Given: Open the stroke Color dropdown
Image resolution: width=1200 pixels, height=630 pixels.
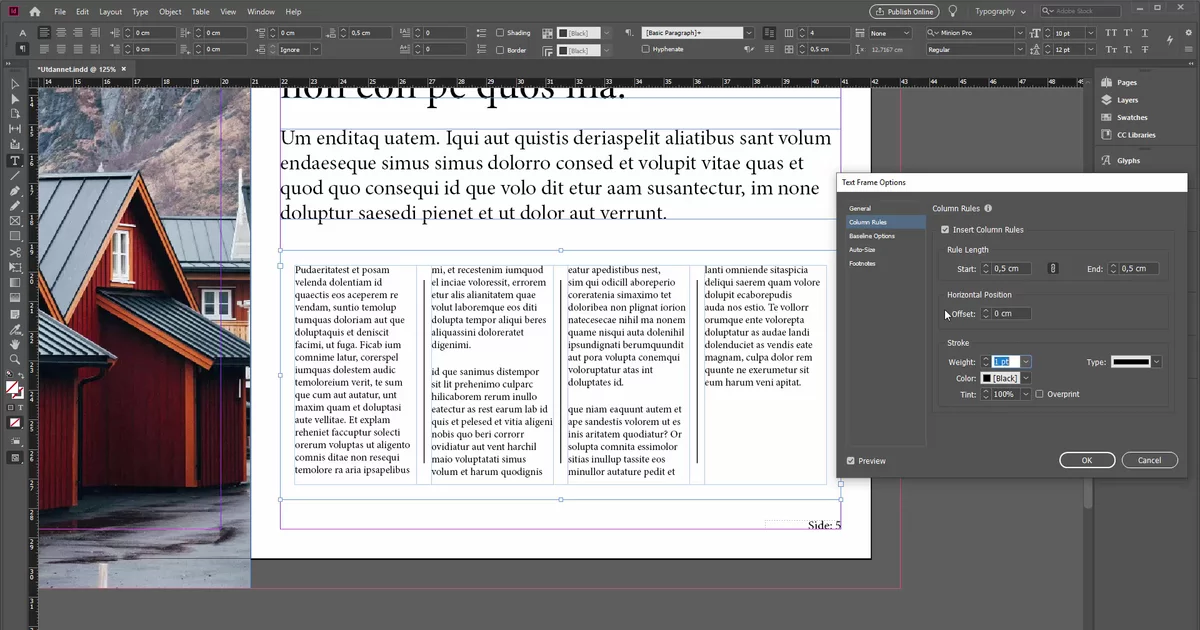Looking at the screenshot, I should [1025, 378].
